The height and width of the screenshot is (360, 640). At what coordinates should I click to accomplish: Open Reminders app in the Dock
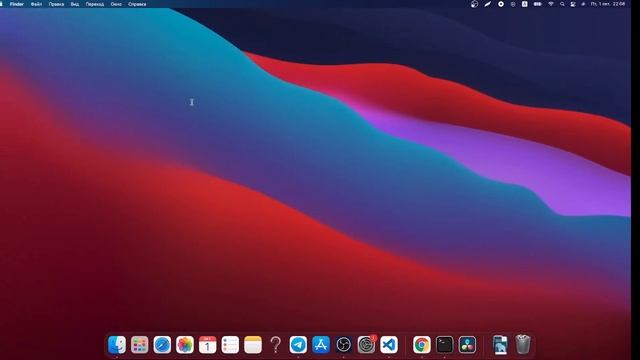coord(230,345)
